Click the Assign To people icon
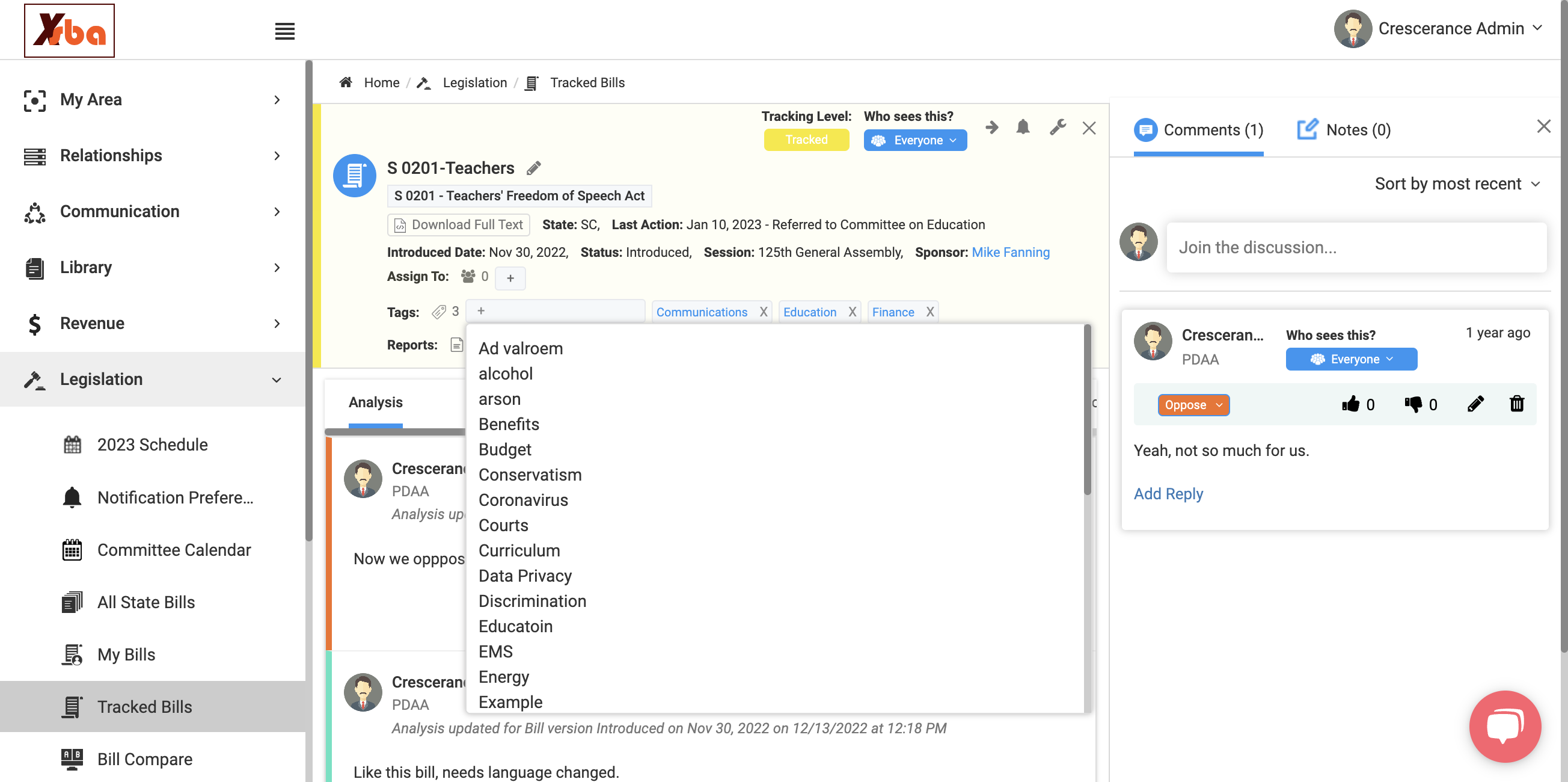The image size is (1568, 782). 468,277
